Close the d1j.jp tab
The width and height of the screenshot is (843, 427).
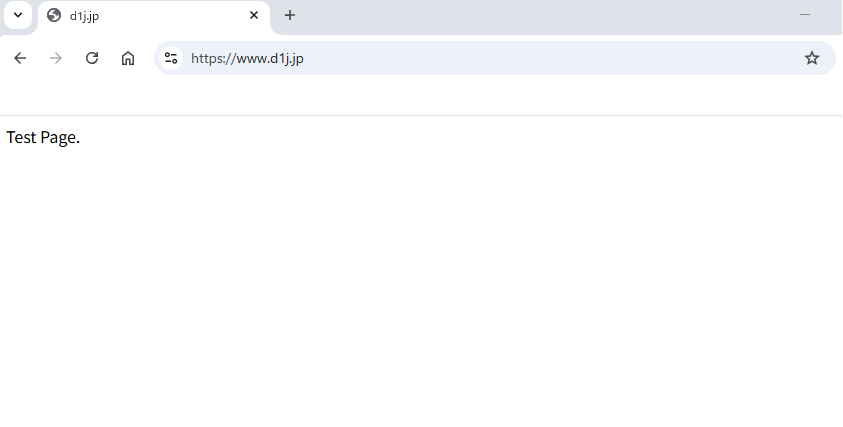[x=254, y=15]
